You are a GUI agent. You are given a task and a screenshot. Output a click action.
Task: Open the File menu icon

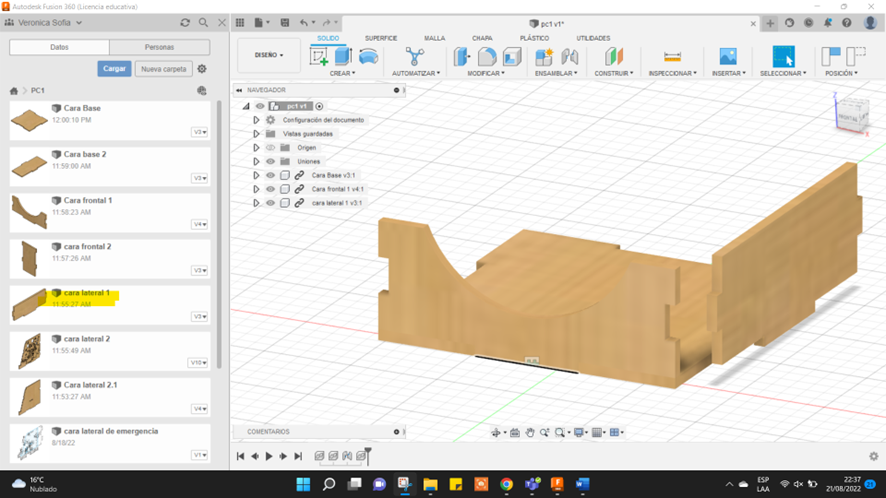point(259,23)
